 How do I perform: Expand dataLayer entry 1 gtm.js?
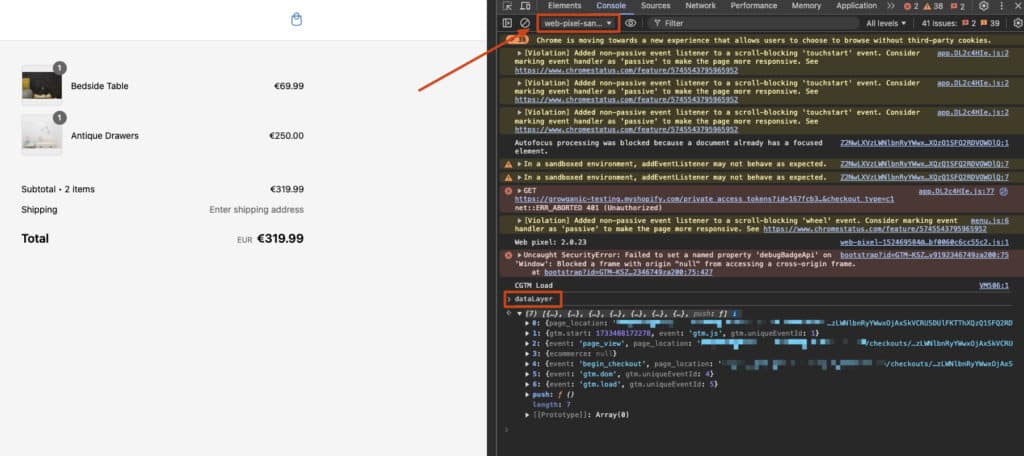[528, 333]
